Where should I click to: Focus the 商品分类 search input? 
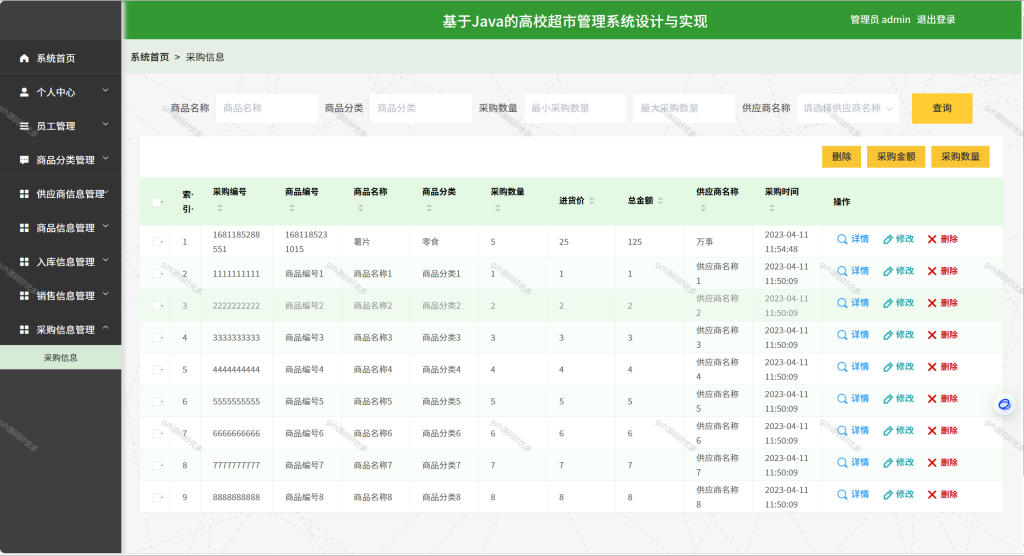tap(421, 108)
